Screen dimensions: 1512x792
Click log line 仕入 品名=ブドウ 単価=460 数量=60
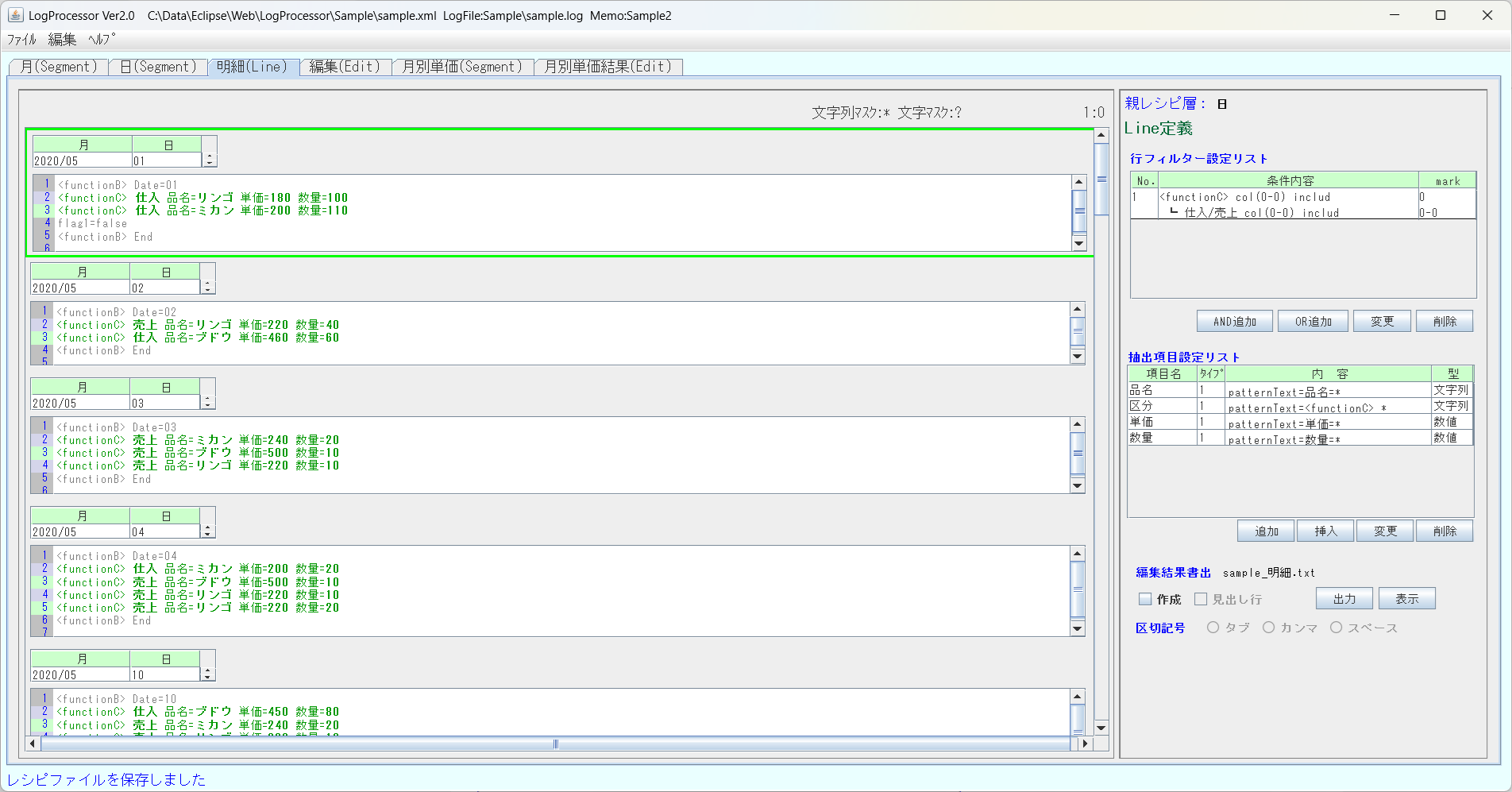coord(198,338)
